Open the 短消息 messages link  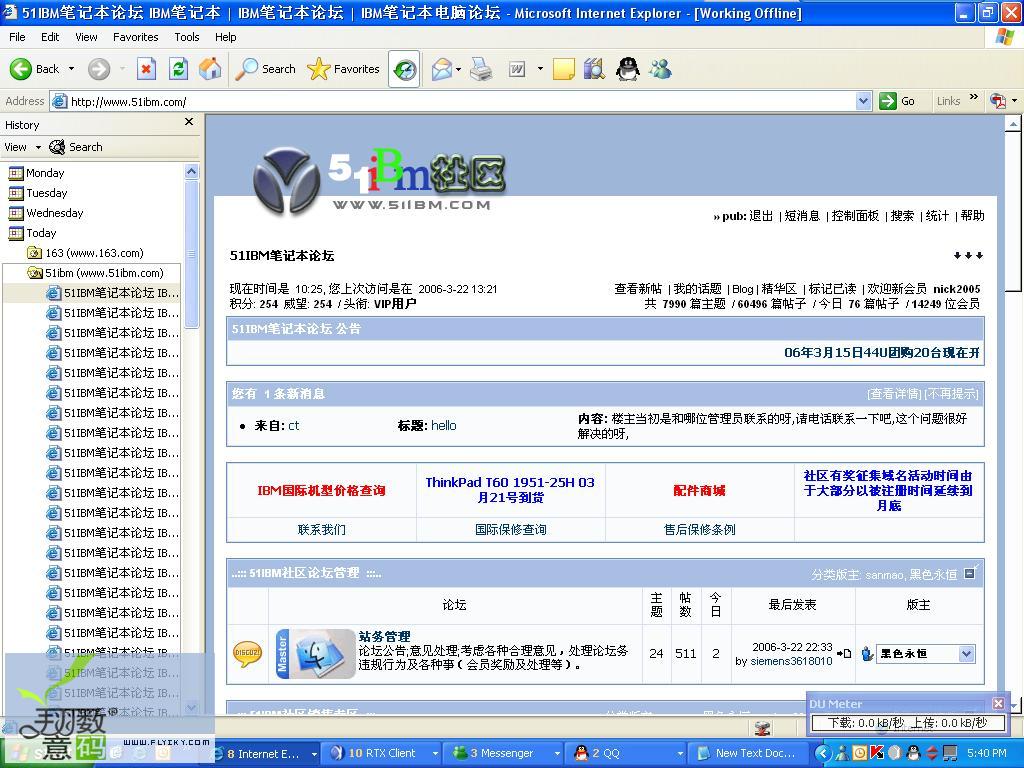[x=802, y=216]
